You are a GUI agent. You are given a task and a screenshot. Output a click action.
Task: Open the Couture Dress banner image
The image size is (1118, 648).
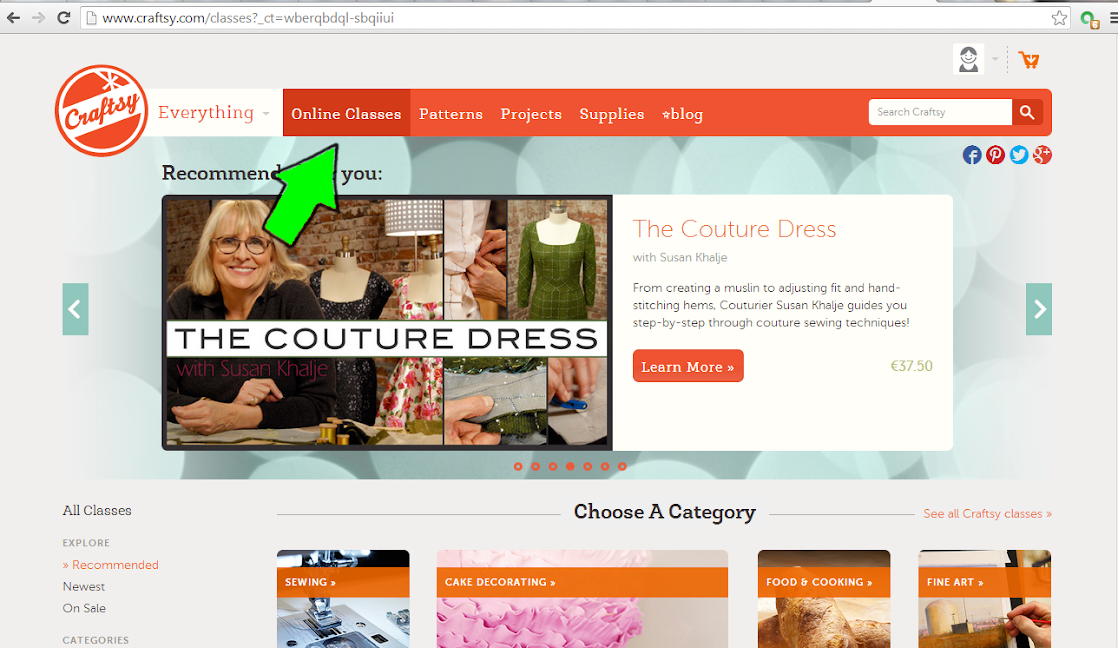tap(387, 322)
